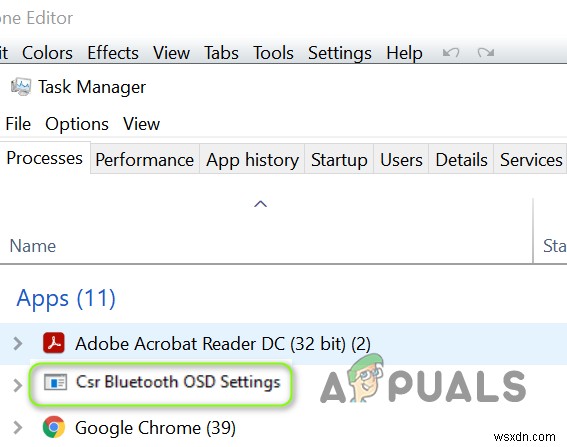The image size is (567, 447).
Task: Open the Tools menu in editor
Action: 273,53
